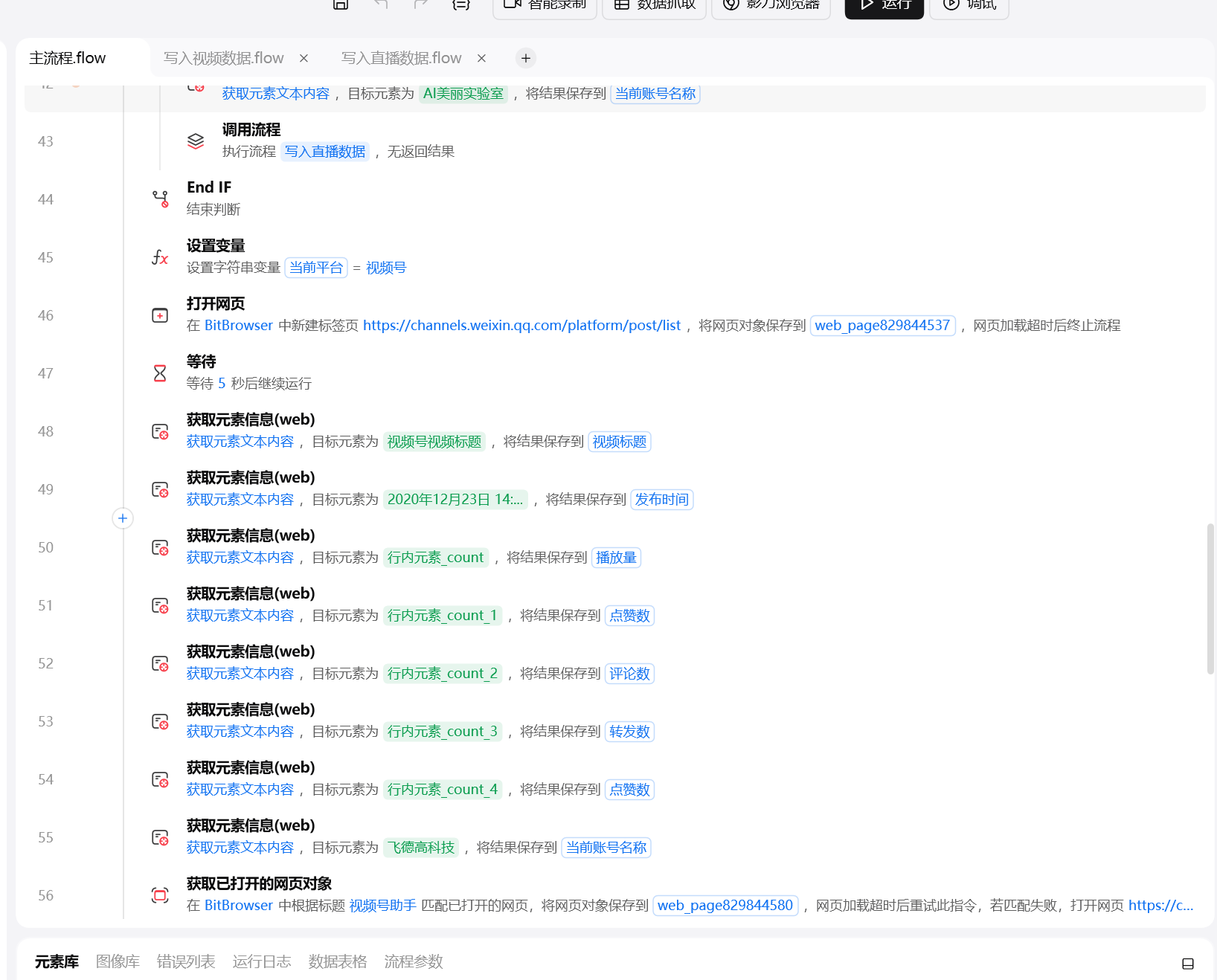Click the 视频标题 variable chip

coord(619,441)
